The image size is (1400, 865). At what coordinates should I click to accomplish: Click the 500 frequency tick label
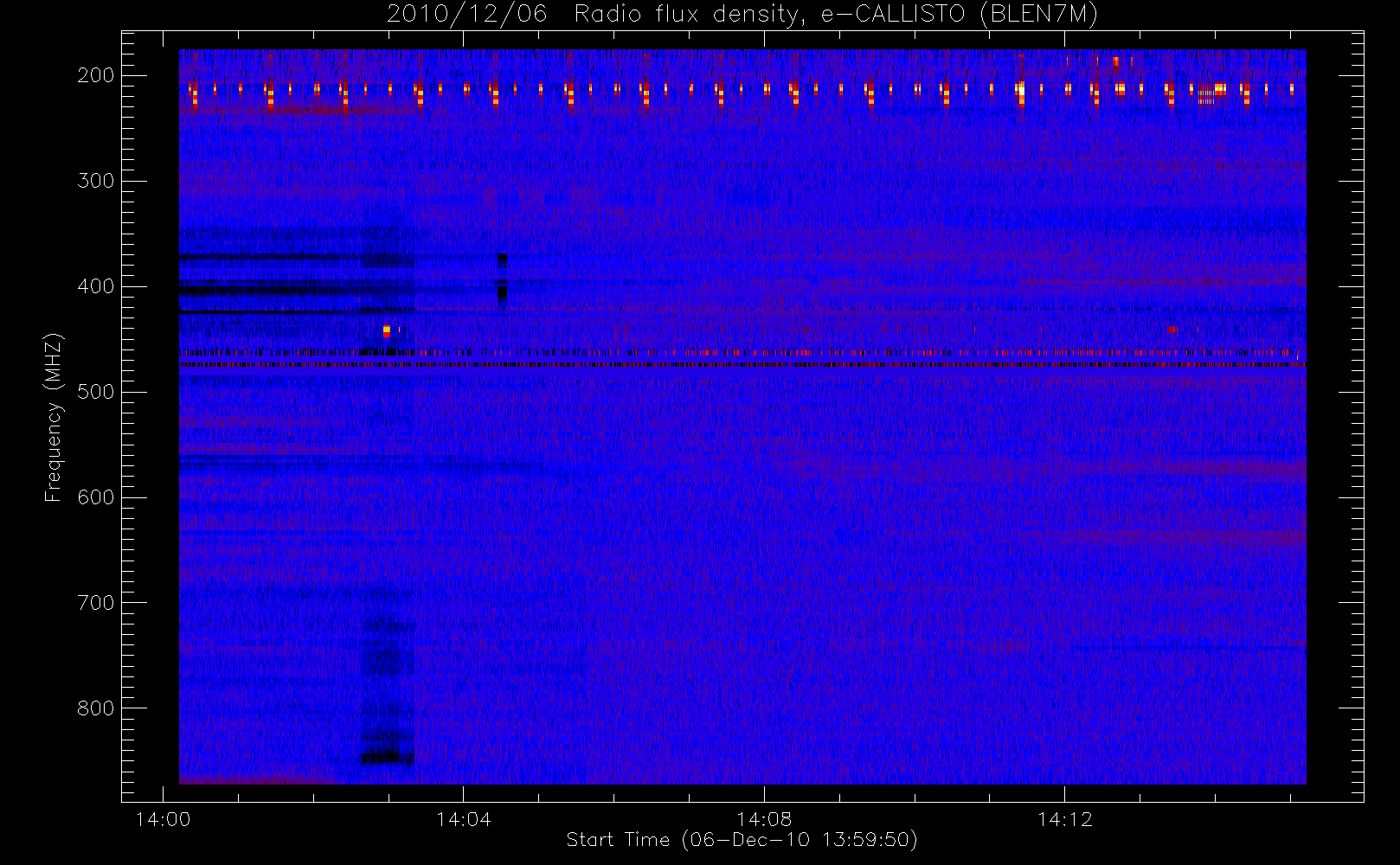click(x=96, y=392)
